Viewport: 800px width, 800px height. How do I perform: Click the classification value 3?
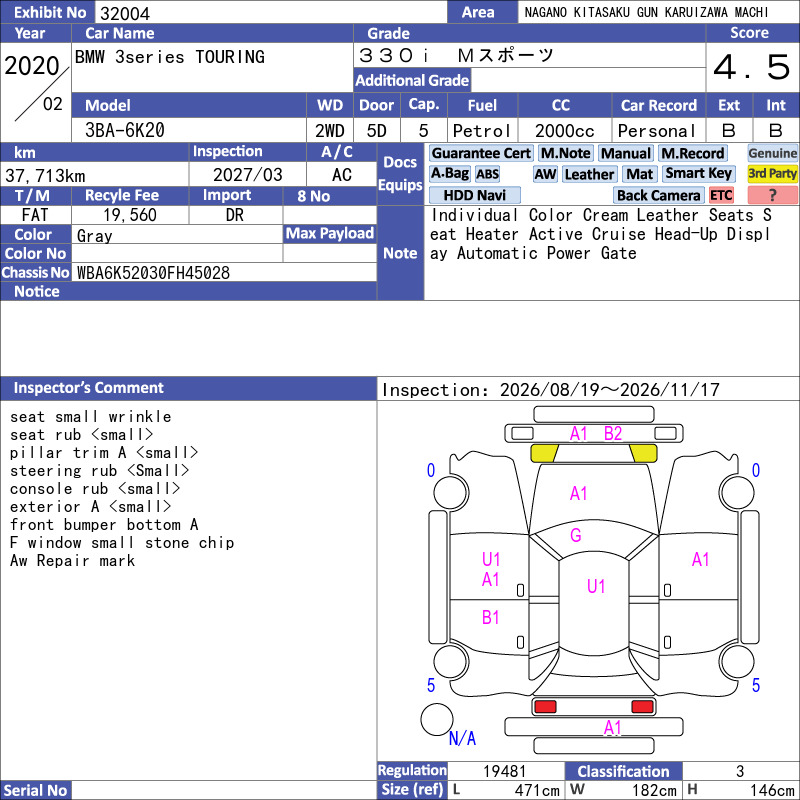(740, 771)
